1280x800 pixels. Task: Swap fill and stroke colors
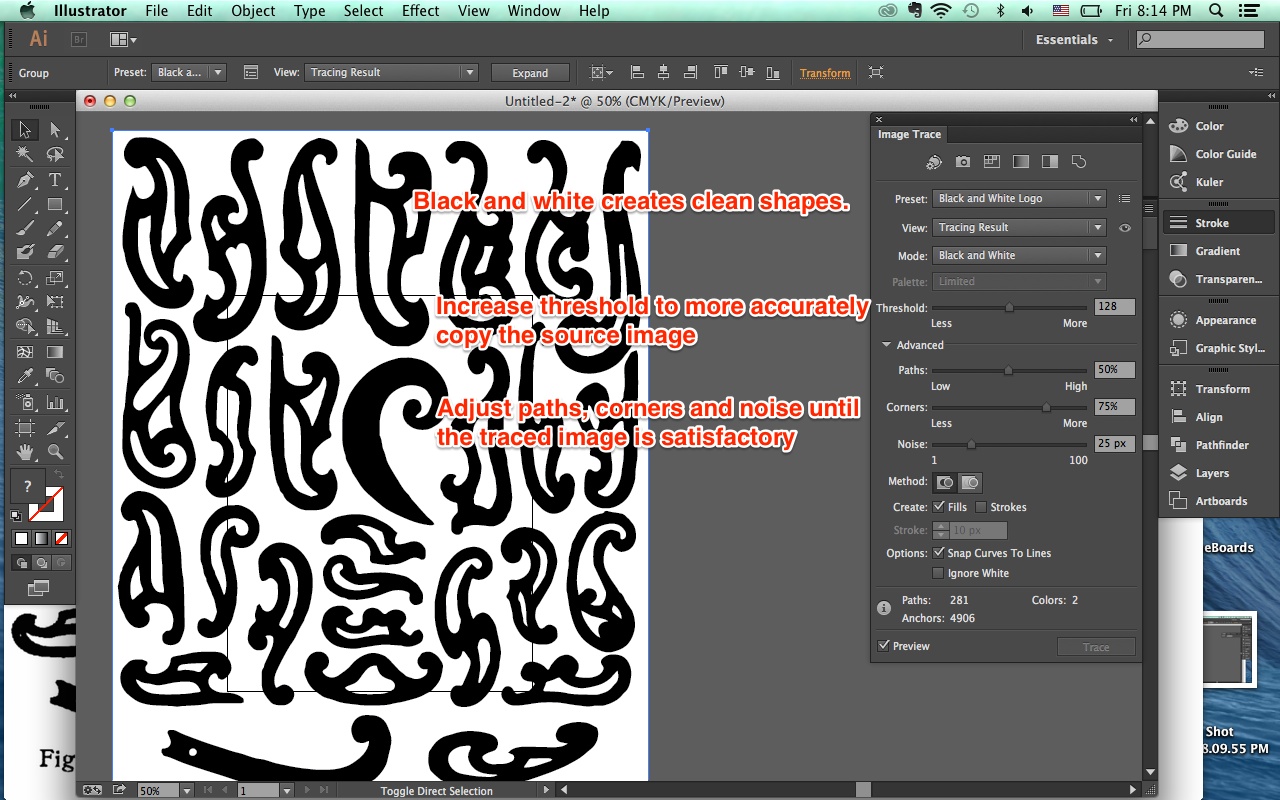pyautogui.click(x=58, y=473)
